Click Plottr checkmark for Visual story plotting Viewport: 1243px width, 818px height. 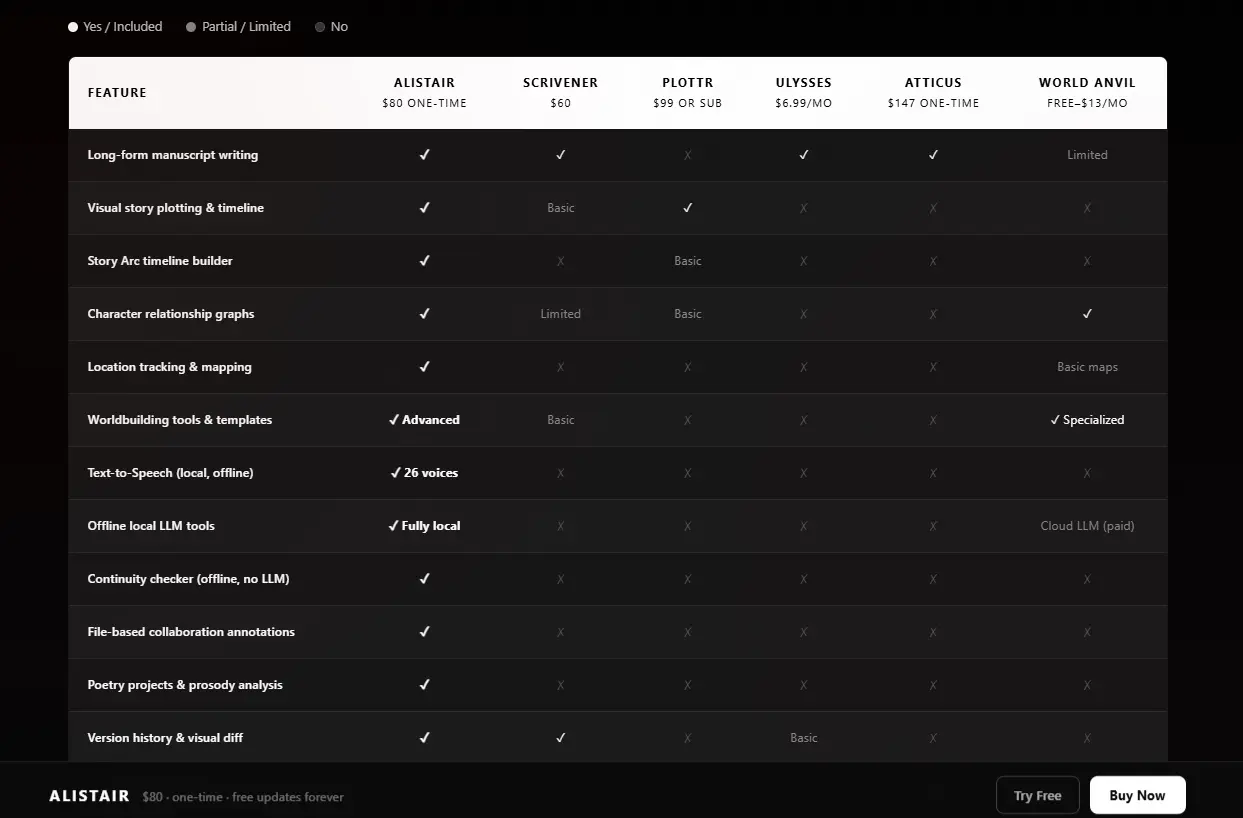[x=687, y=208]
